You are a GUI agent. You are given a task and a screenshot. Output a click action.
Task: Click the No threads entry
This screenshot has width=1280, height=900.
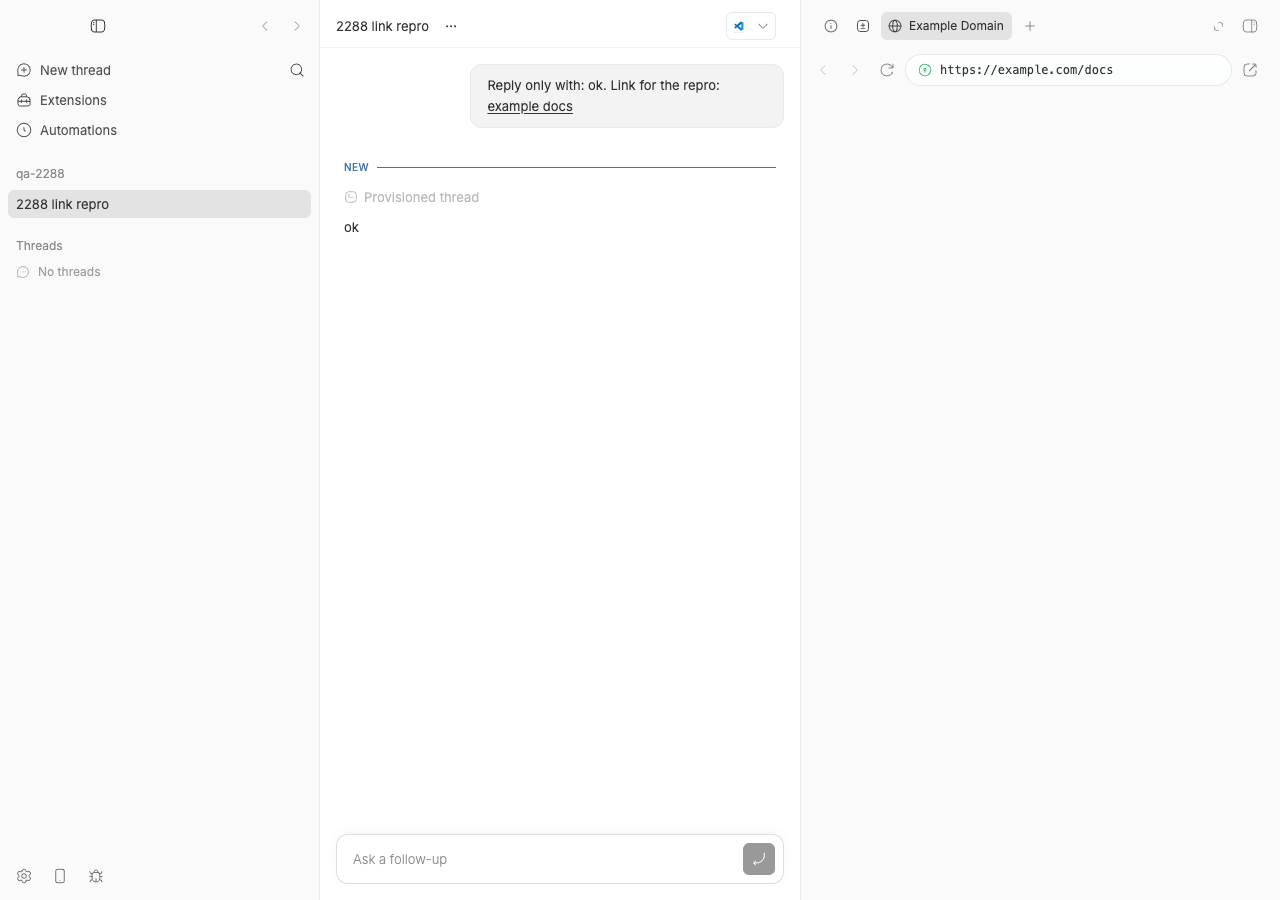[69, 272]
